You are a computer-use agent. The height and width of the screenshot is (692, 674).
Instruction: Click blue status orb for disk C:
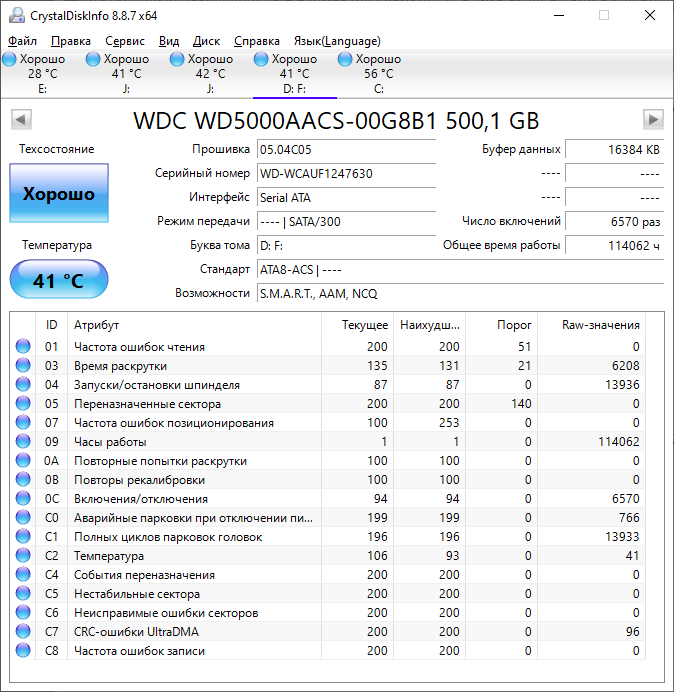point(345,59)
